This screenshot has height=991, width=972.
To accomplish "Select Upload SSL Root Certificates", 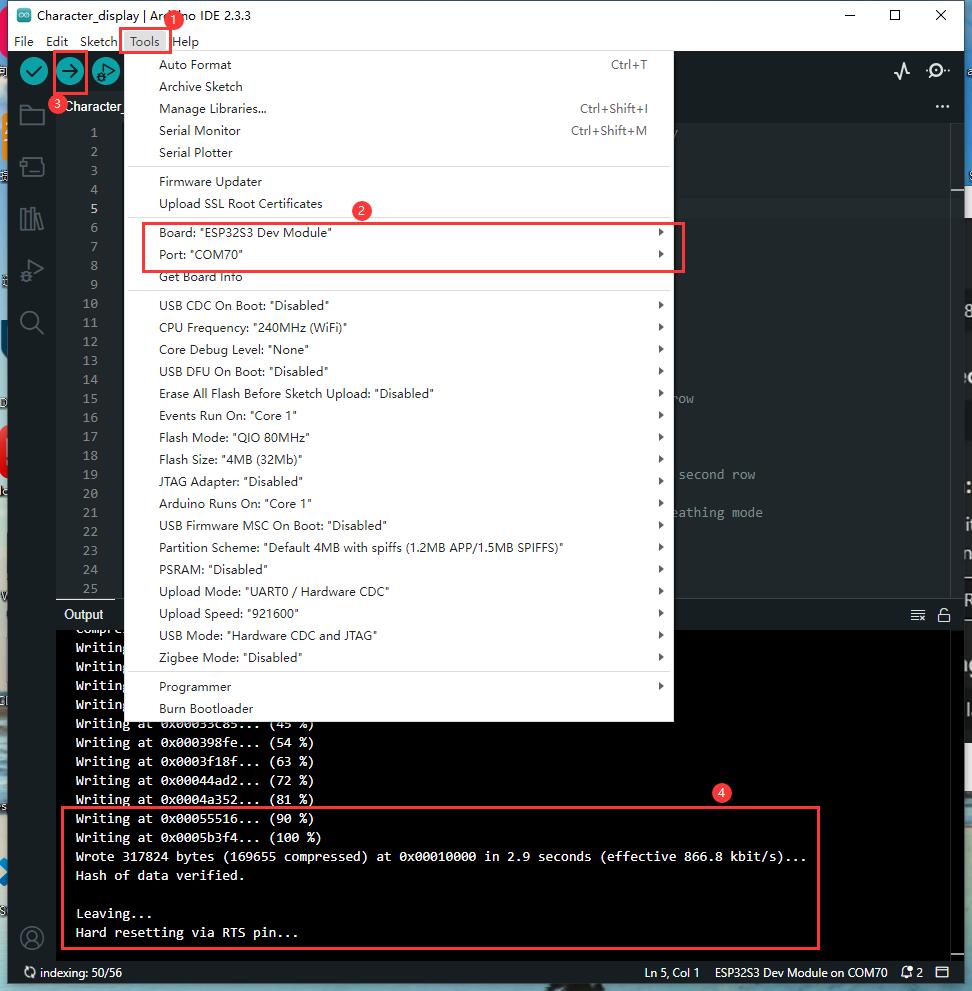I will tap(399, 204).
